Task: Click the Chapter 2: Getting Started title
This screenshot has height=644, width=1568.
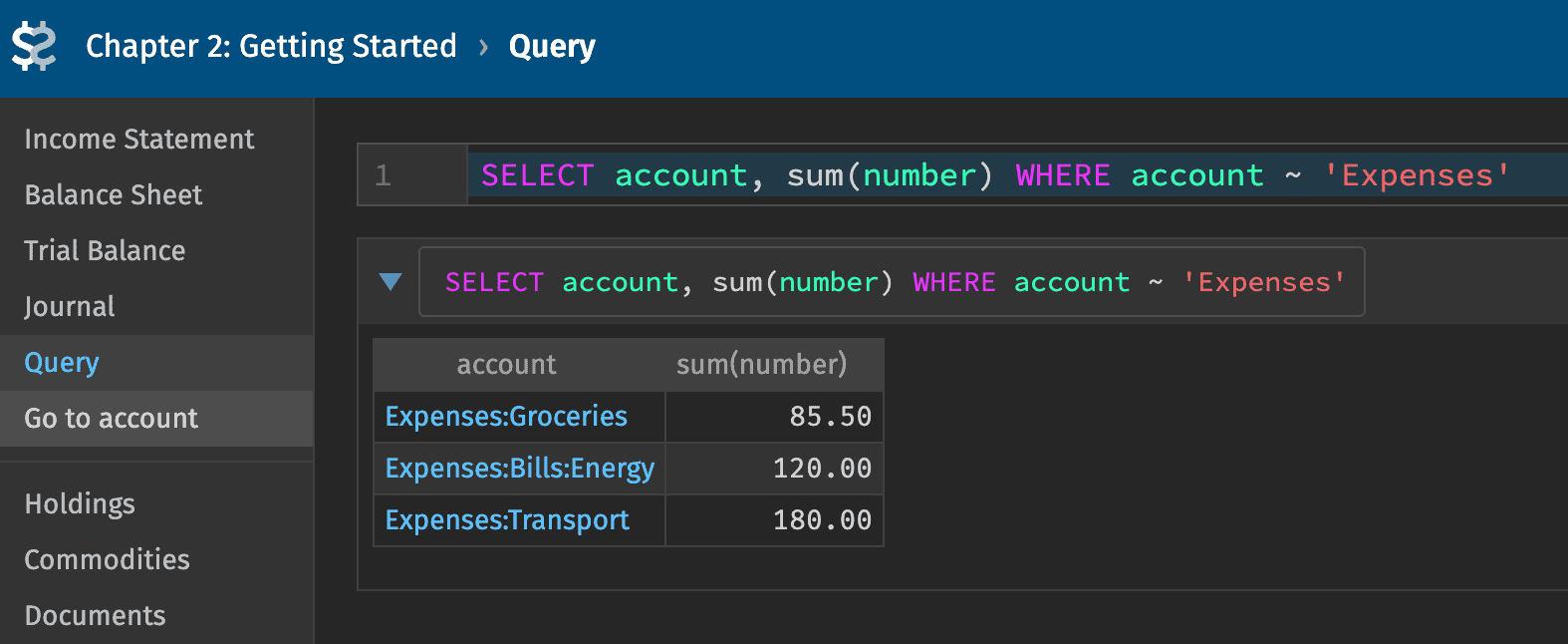Action: (x=271, y=46)
